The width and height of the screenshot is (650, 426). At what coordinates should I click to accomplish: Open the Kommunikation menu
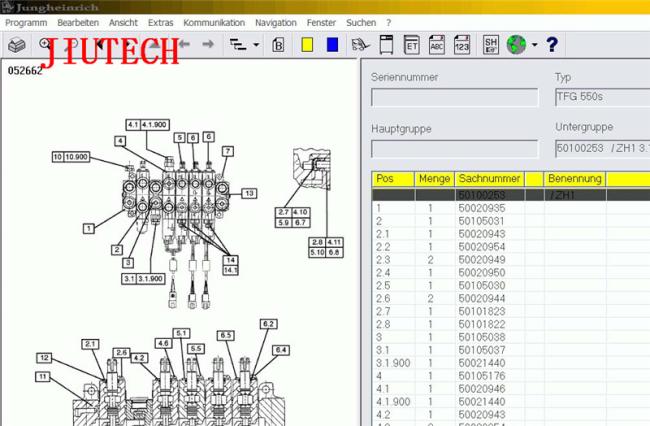click(x=214, y=22)
